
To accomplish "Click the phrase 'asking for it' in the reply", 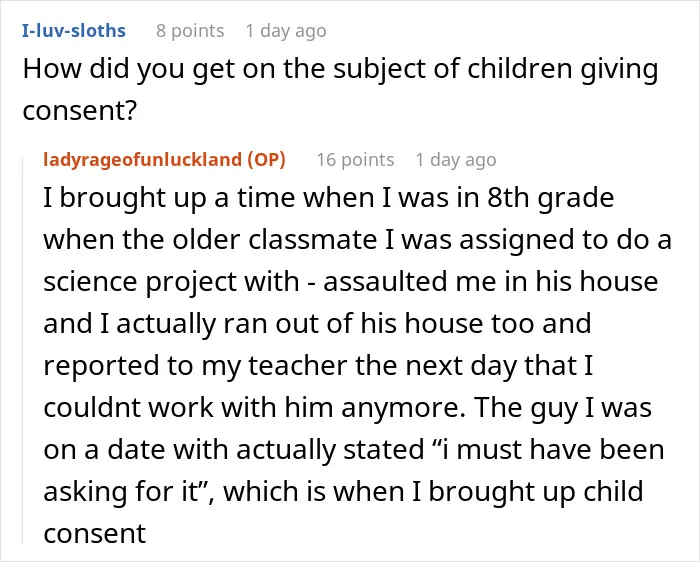I will 121,491.
